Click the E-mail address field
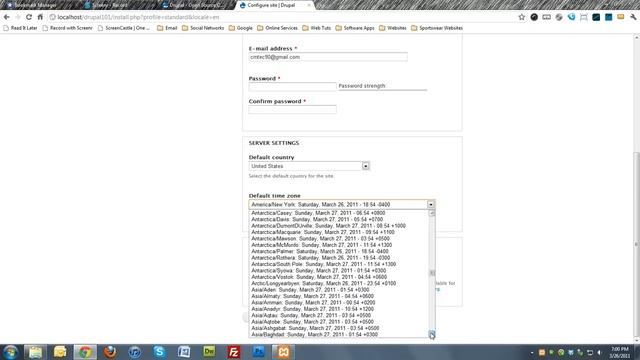 328,57
